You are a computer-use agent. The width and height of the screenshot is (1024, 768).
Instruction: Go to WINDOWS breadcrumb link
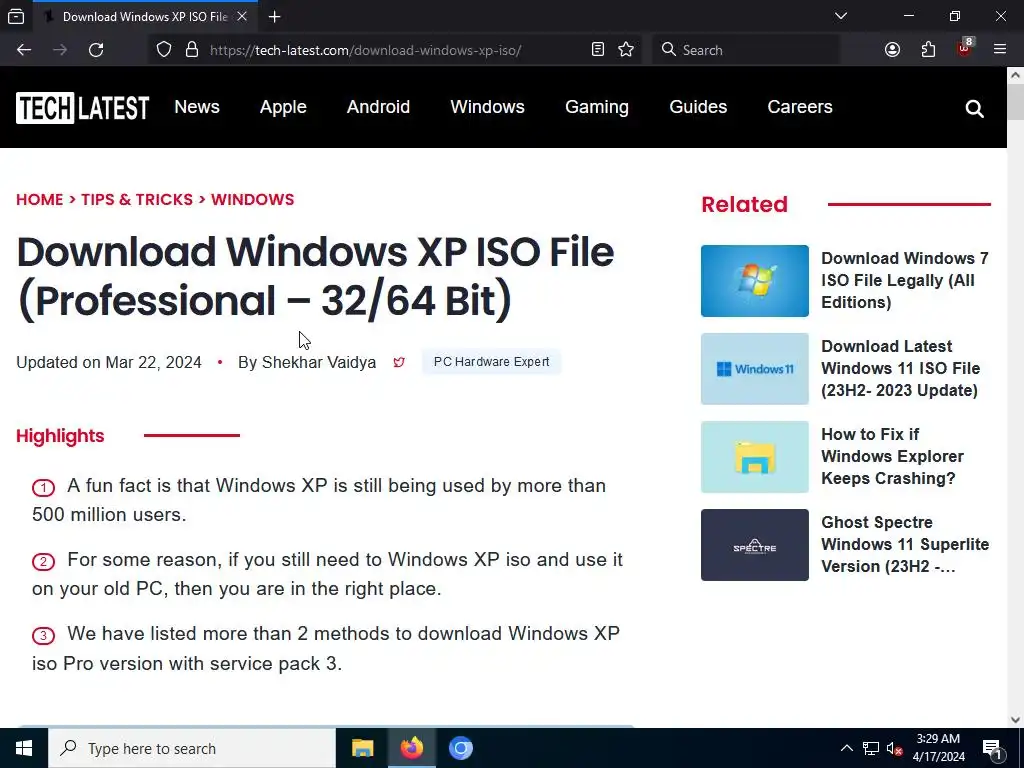click(x=253, y=200)
